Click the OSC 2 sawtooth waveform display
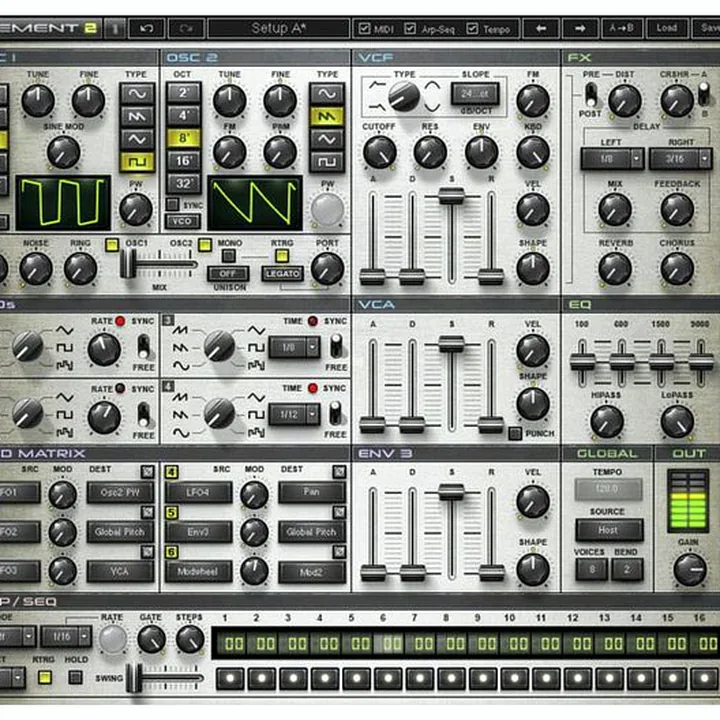720x720 pixels. [255, 202]
